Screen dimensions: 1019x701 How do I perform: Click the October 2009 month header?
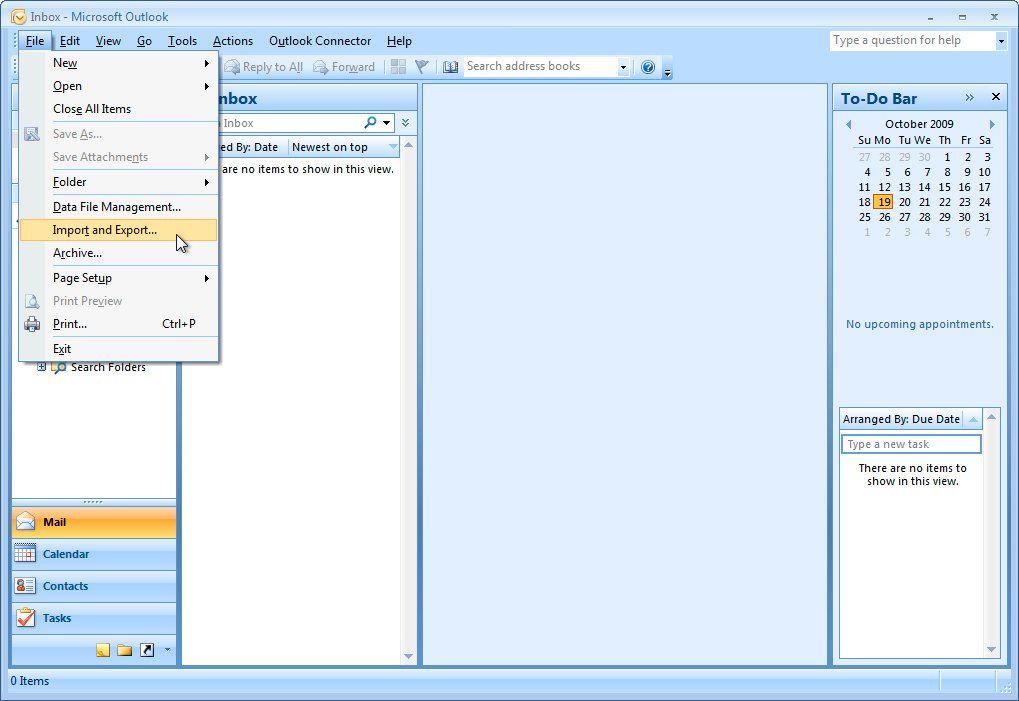click(x=919, y=124)
